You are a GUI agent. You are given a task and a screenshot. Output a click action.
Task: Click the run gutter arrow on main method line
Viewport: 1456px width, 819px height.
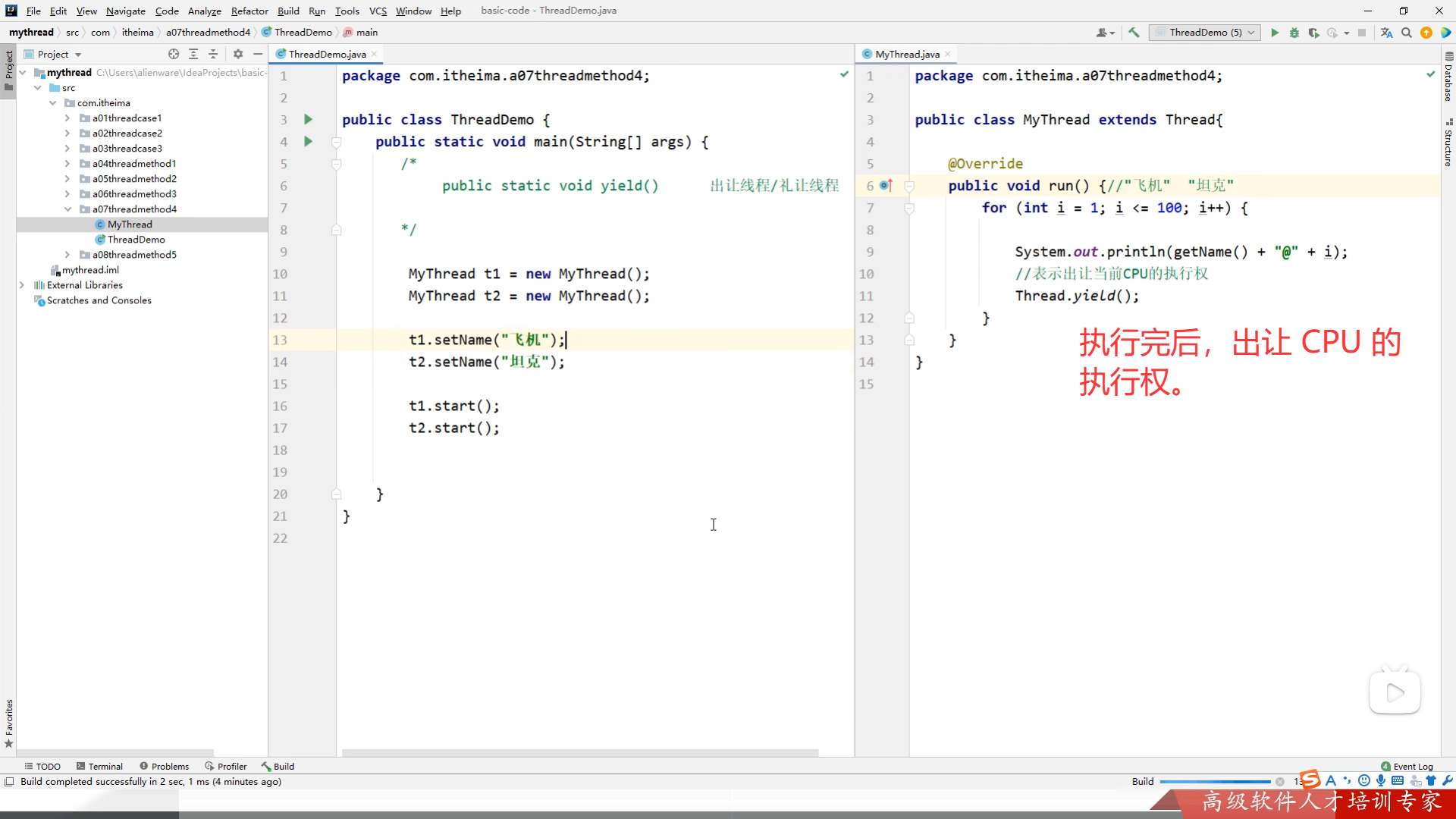(x=308, y=141)
